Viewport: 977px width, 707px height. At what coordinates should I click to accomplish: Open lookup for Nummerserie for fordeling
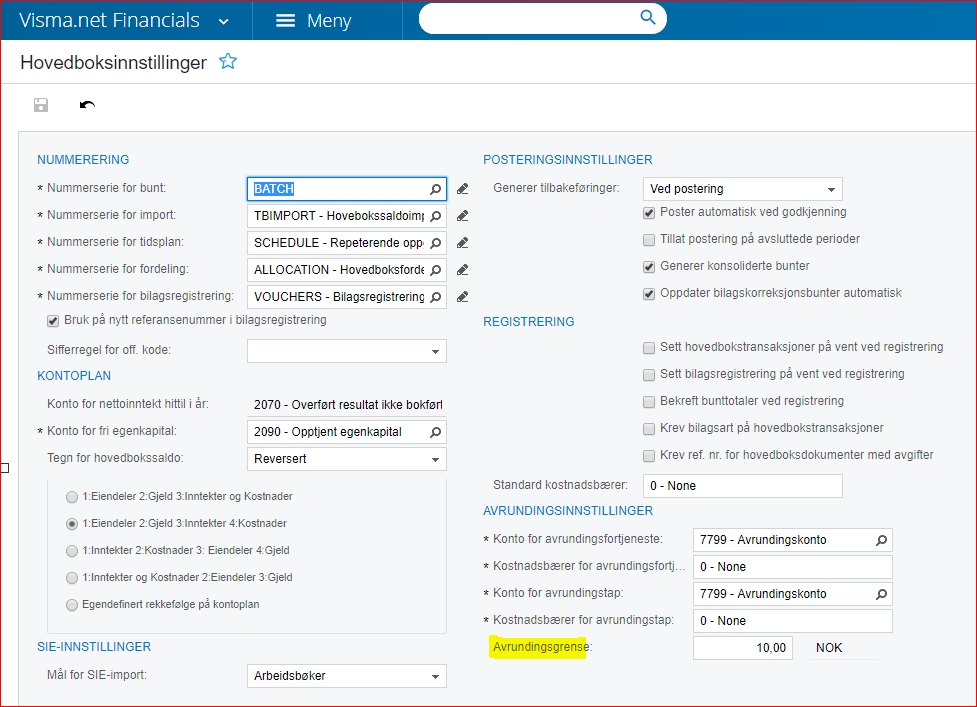(x=436, y=270)
